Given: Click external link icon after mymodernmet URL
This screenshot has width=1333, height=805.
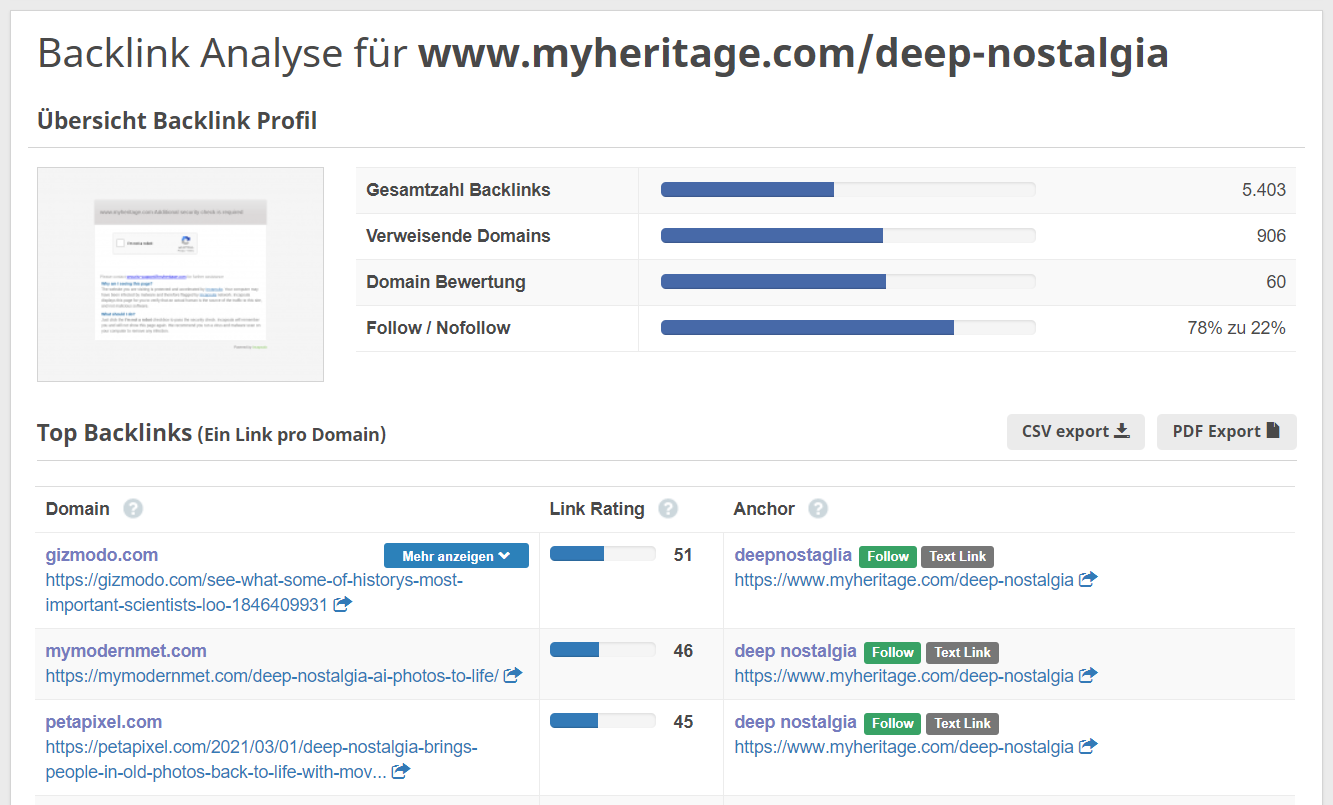Looking at the screenshot, I should coord(513,675).
